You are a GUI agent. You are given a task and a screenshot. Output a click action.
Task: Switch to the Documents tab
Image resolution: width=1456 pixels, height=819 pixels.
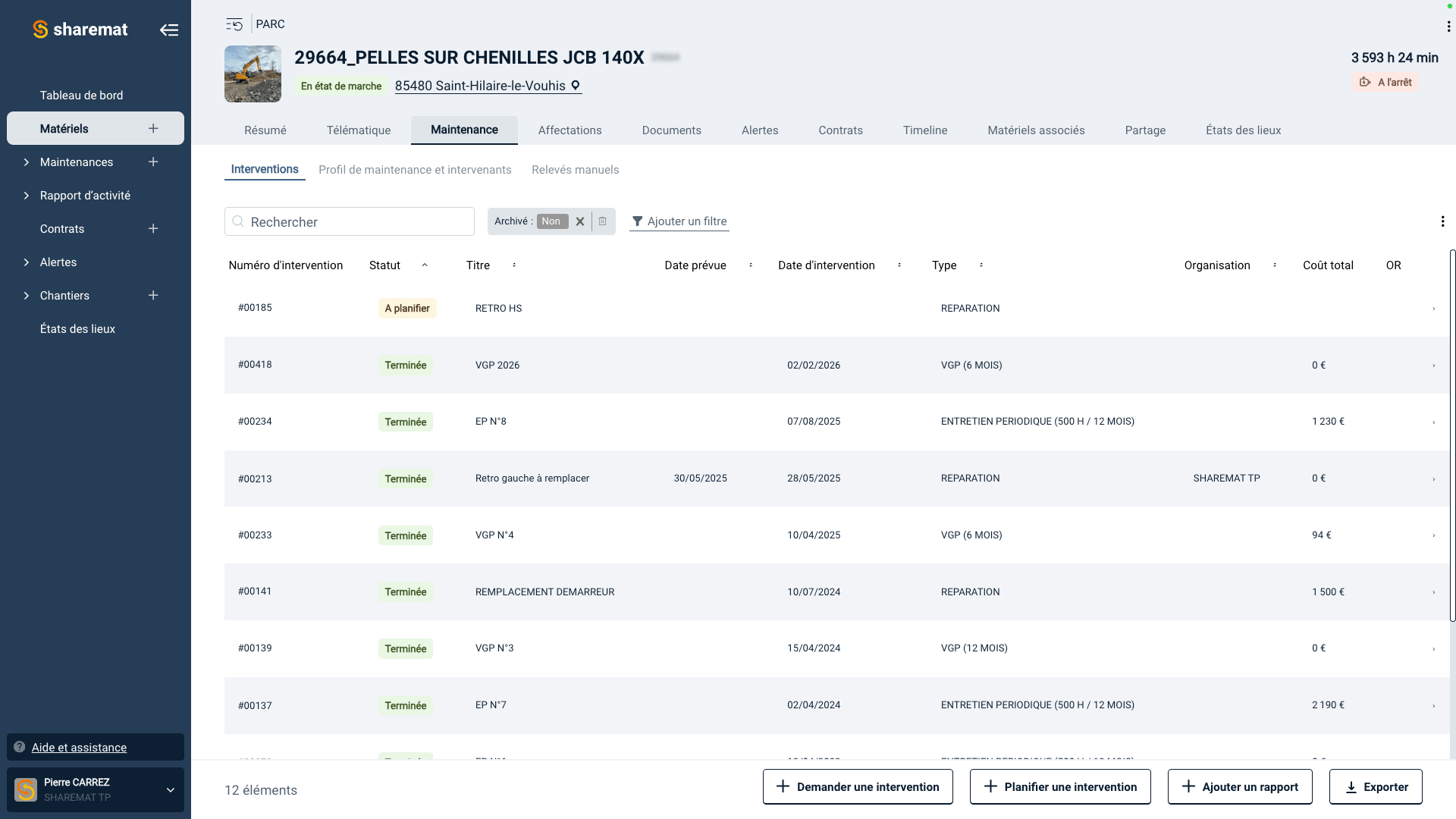[x=671, y=130]
